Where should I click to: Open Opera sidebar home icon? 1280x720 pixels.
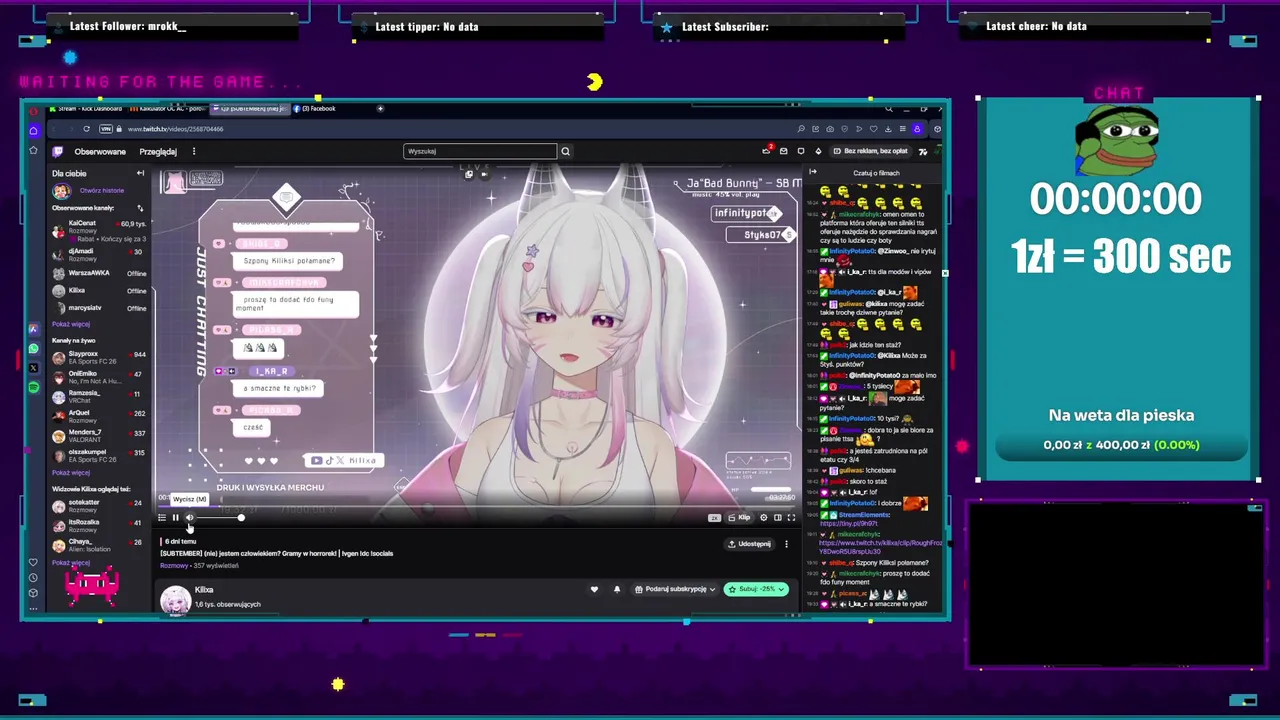33,130
